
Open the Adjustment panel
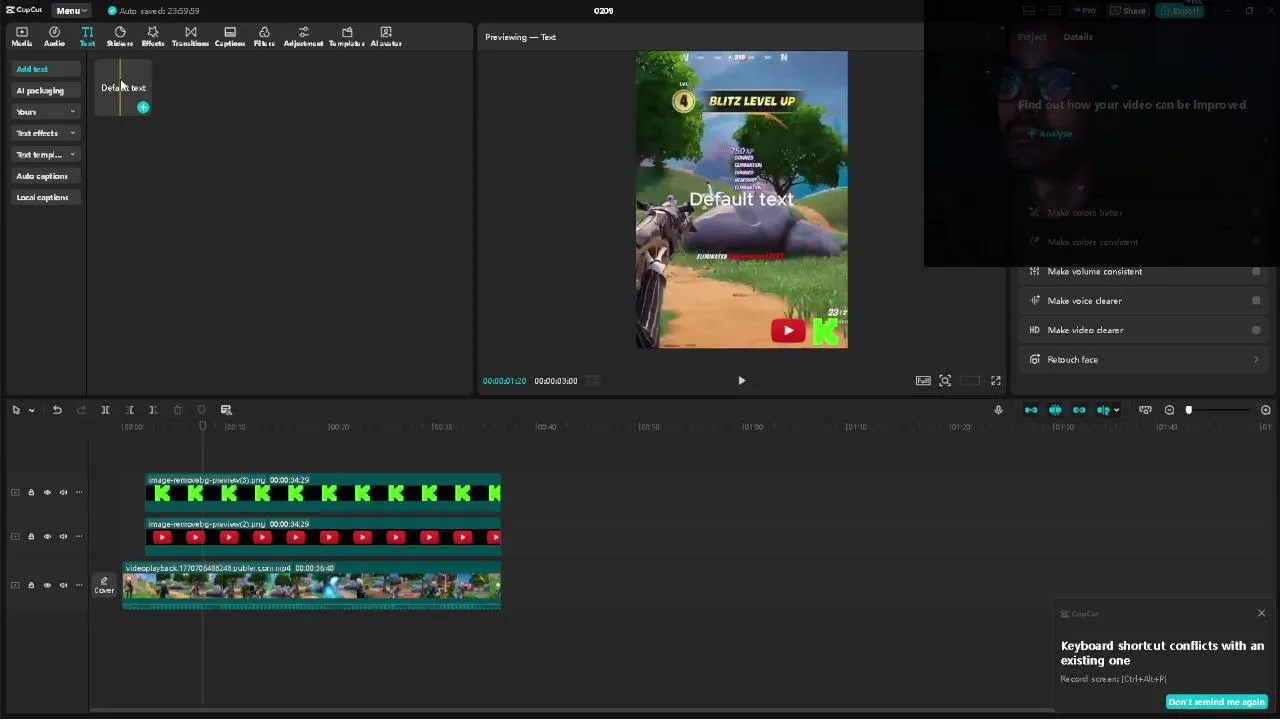(x=303, y=37)
